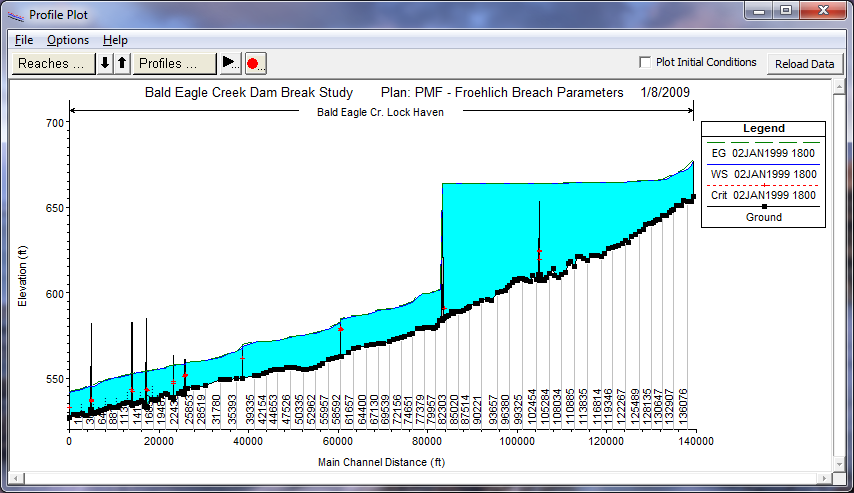
Task: Click the Ground entry in legend
Action: coord(763,217)
